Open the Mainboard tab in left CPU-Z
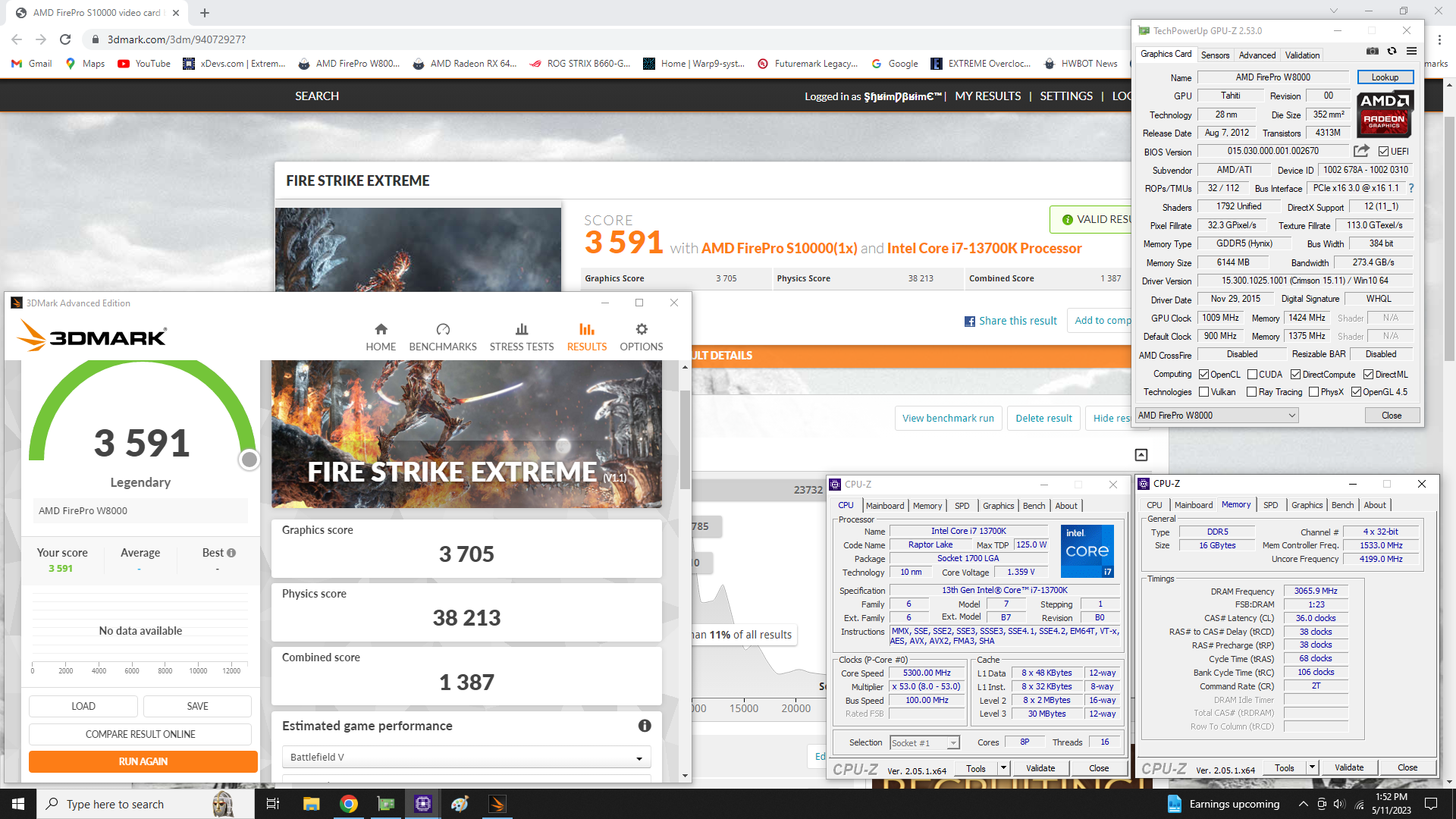Image resolution: width=1456 pixels, height=819 pixels. [x=885, y=506]
